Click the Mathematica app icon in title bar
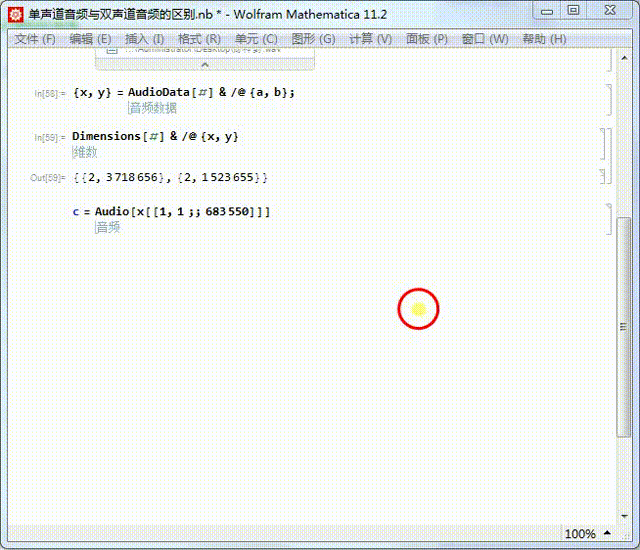640x550 pixels. [16, 15]
